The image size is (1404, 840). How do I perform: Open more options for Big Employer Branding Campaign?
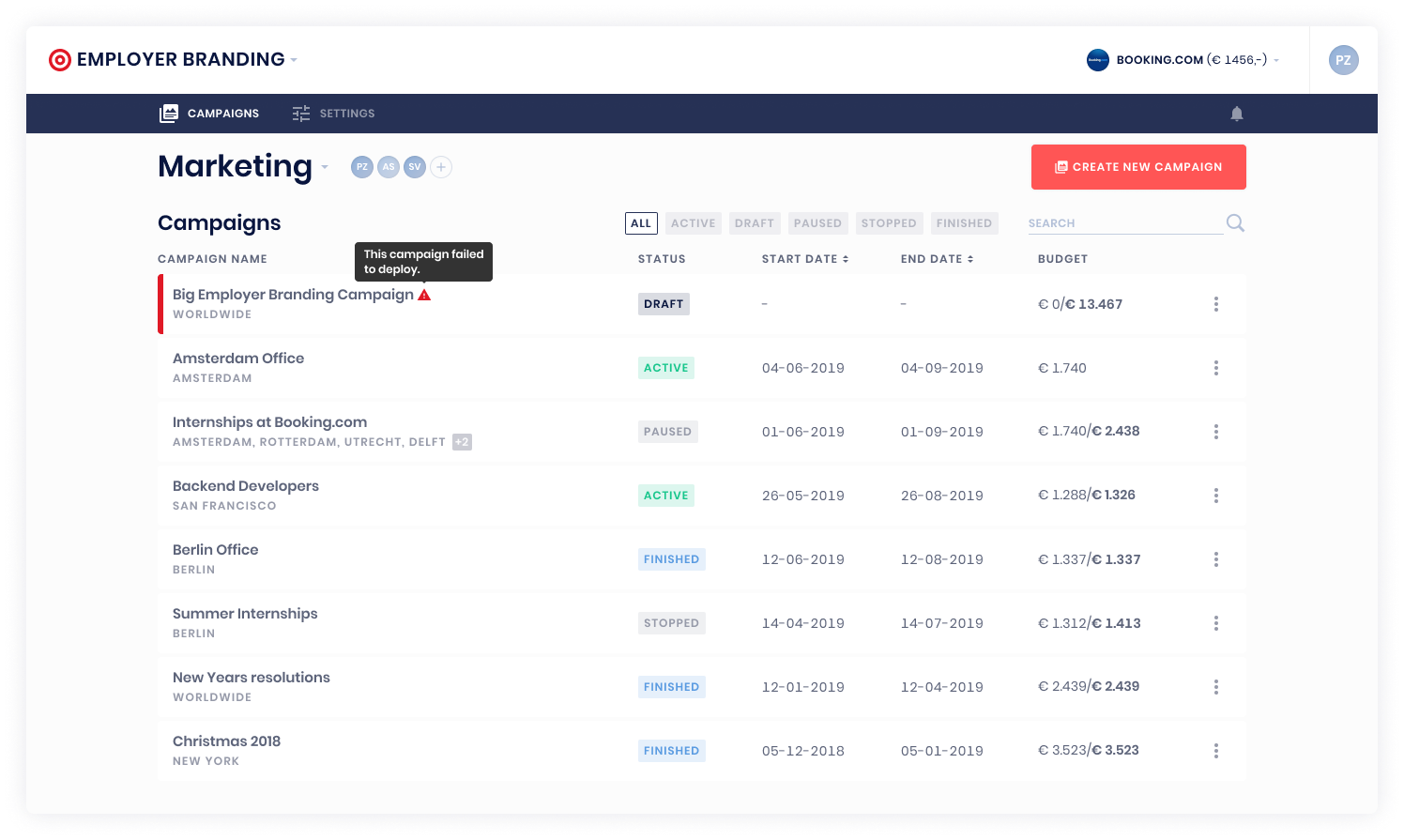[x=1216, y=304]
